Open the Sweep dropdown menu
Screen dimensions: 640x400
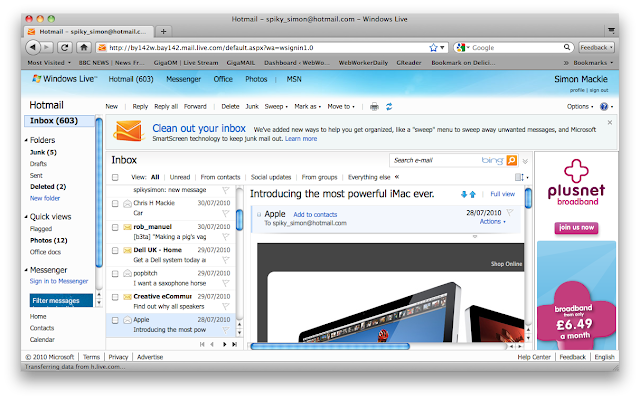tap(276, 107)
